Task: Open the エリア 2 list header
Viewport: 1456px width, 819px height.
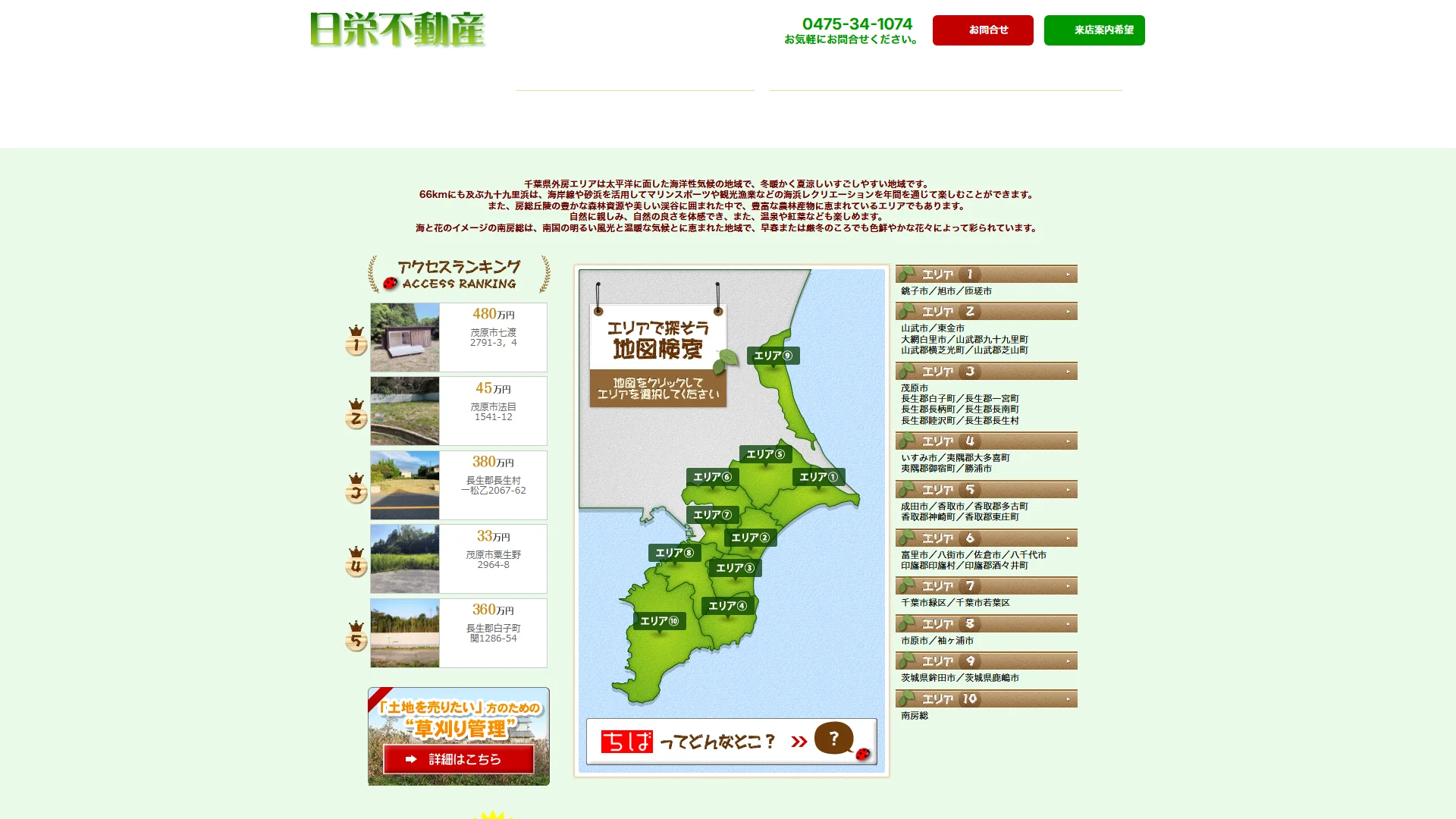Action: (986, 311)
